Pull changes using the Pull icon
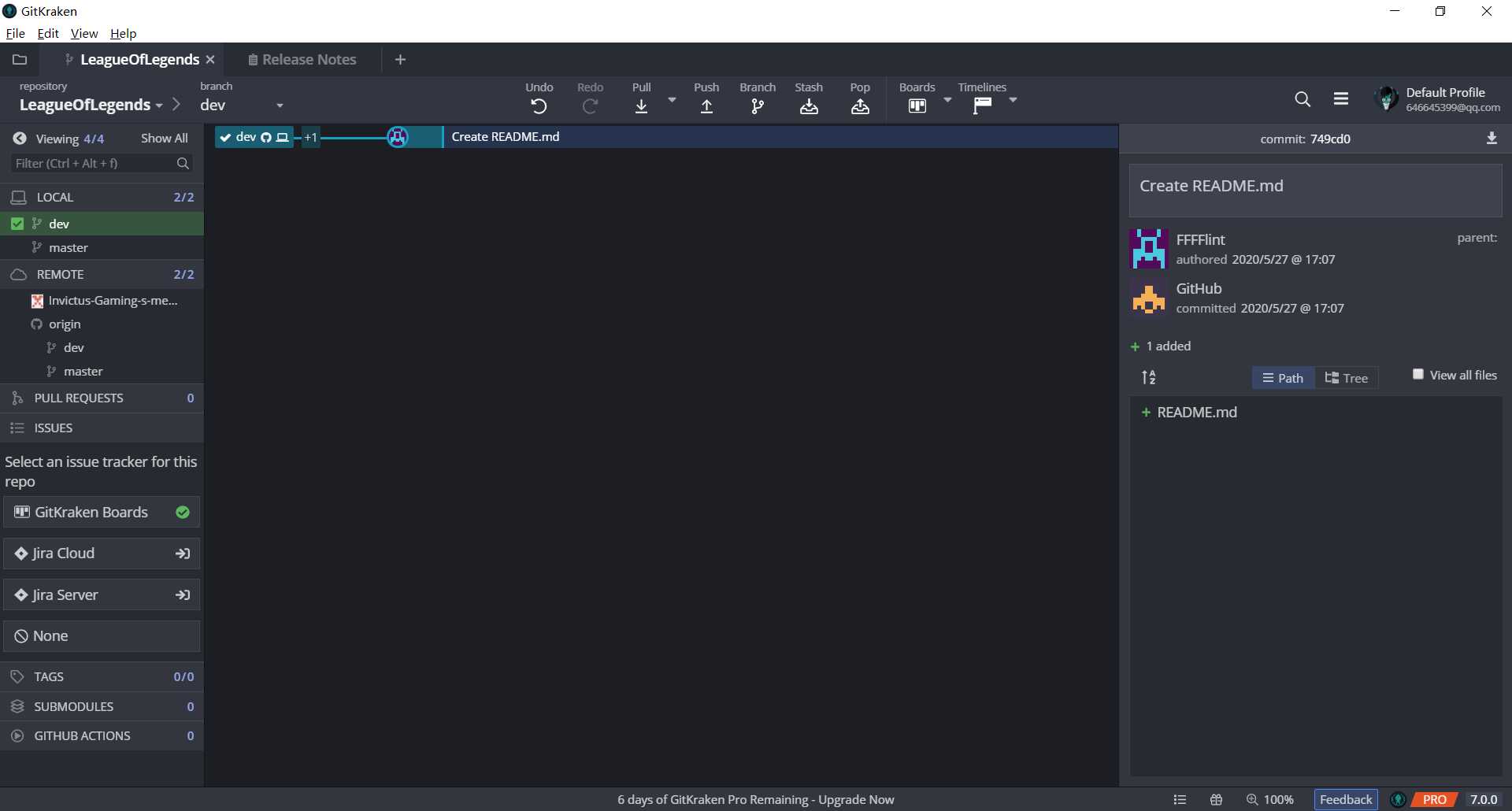Viewport: 1512px width, 811px height. (642, 106)
